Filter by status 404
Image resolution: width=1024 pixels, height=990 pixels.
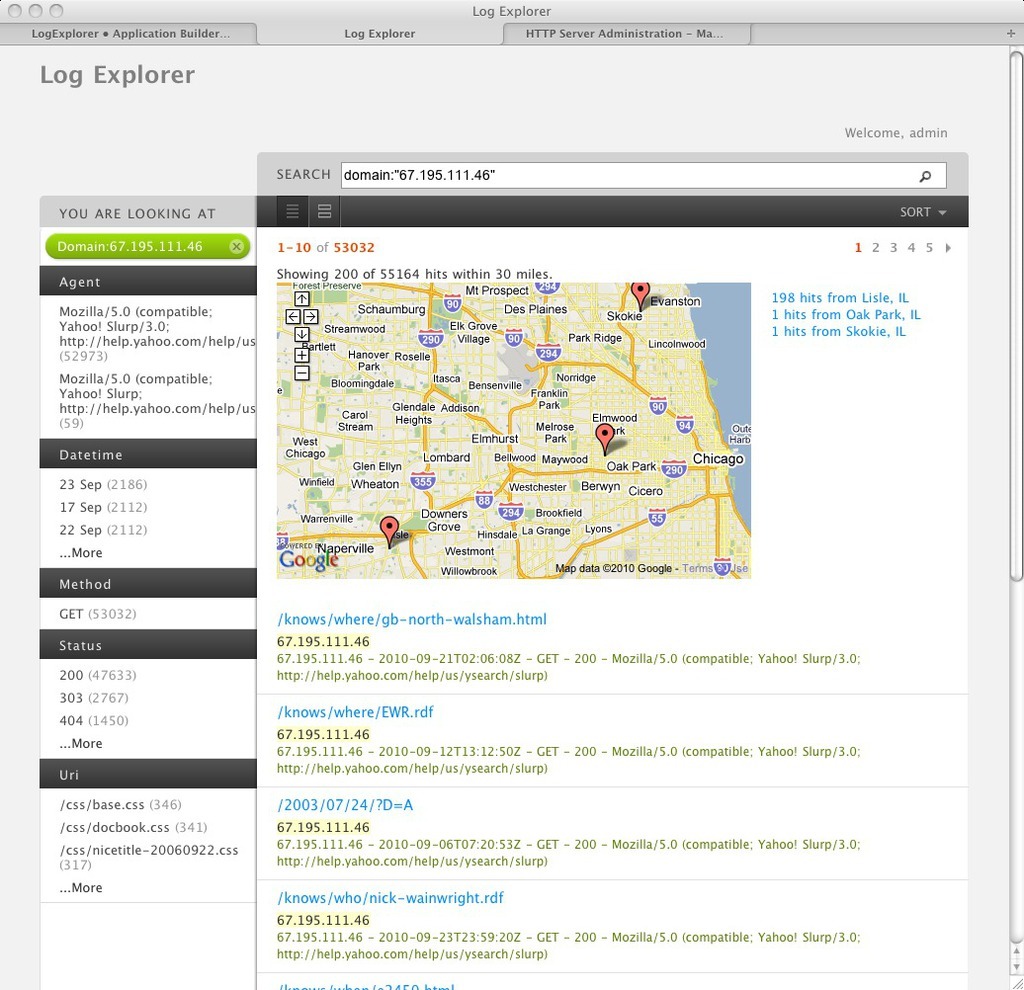94,721
